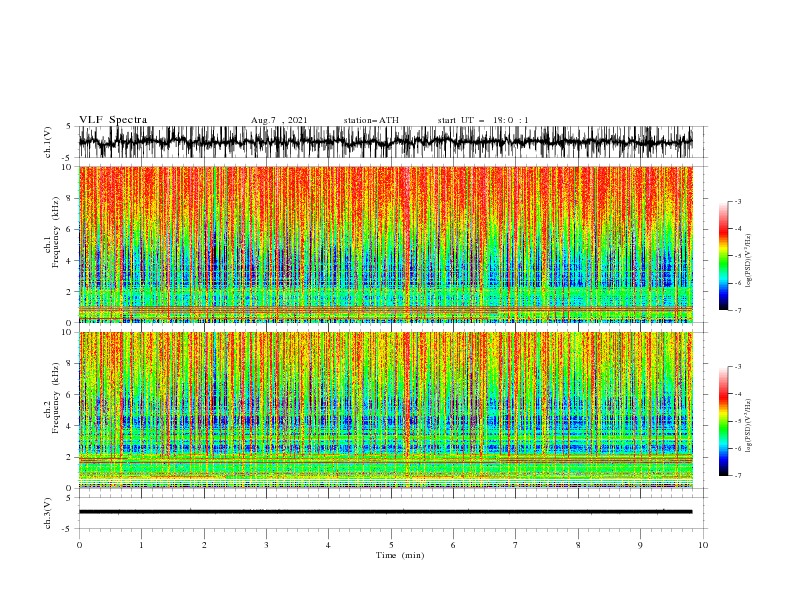The image size is (792, 612).
Task: Click the ch.1 spectrogram color scale bar
Action: [x=723, y=256]
